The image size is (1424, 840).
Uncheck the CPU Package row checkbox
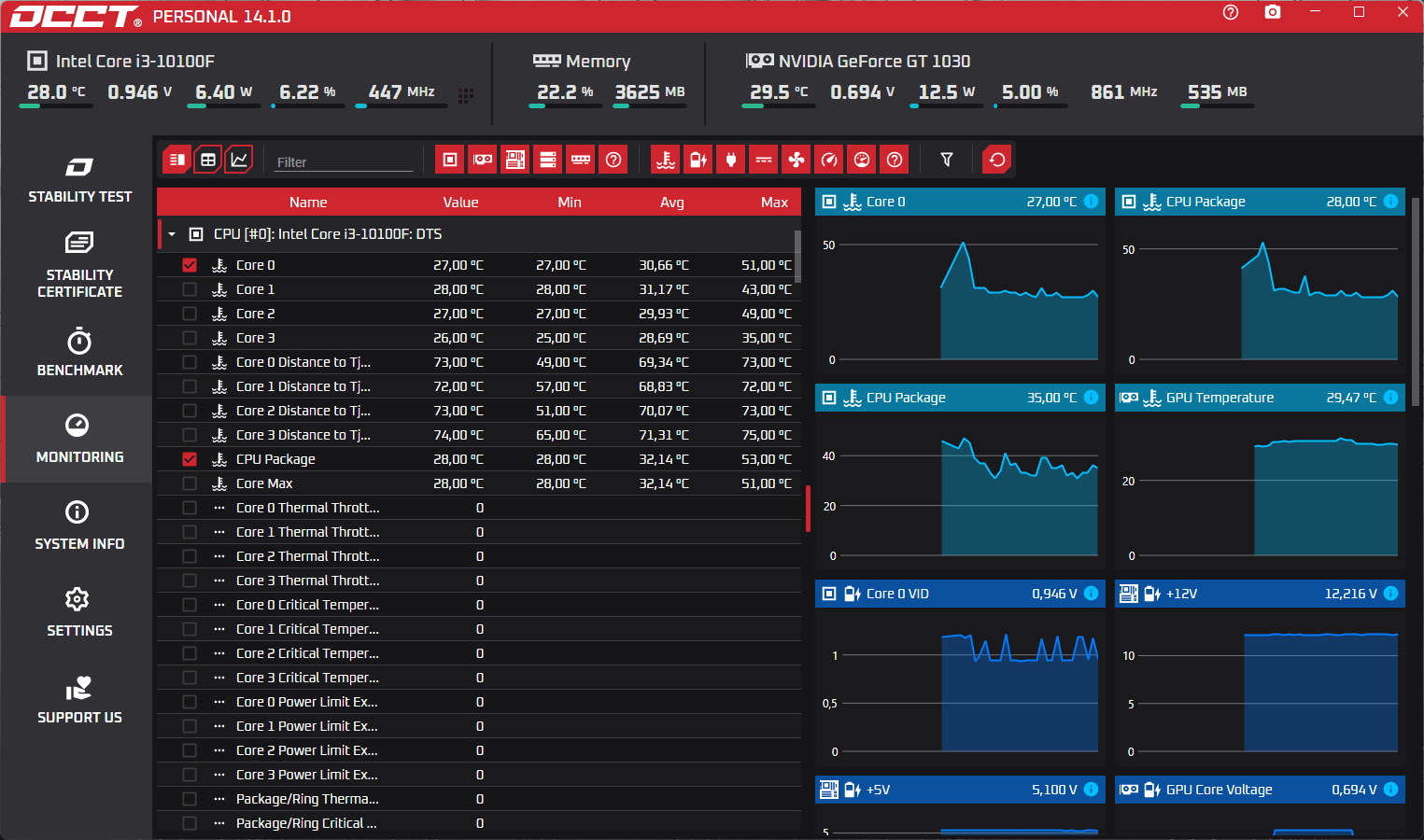pyautogui.click(x=190, y=459)
